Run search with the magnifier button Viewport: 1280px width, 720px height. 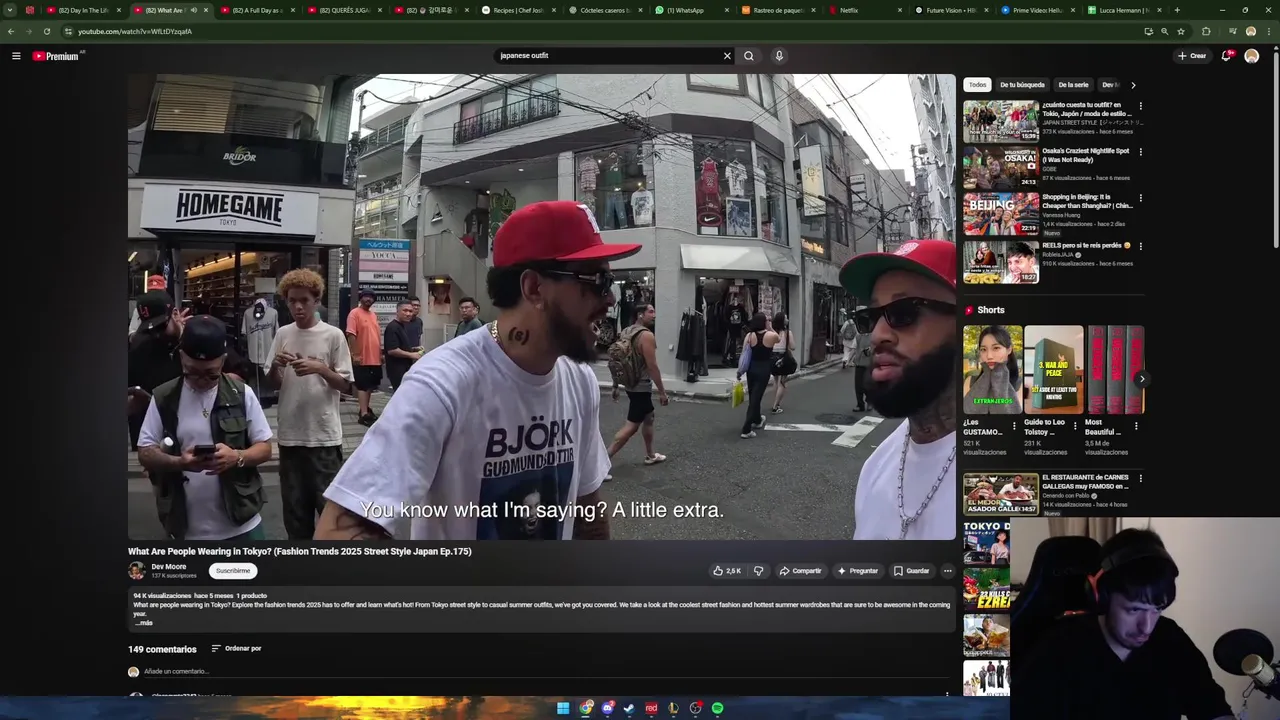[x=748, y=56]
